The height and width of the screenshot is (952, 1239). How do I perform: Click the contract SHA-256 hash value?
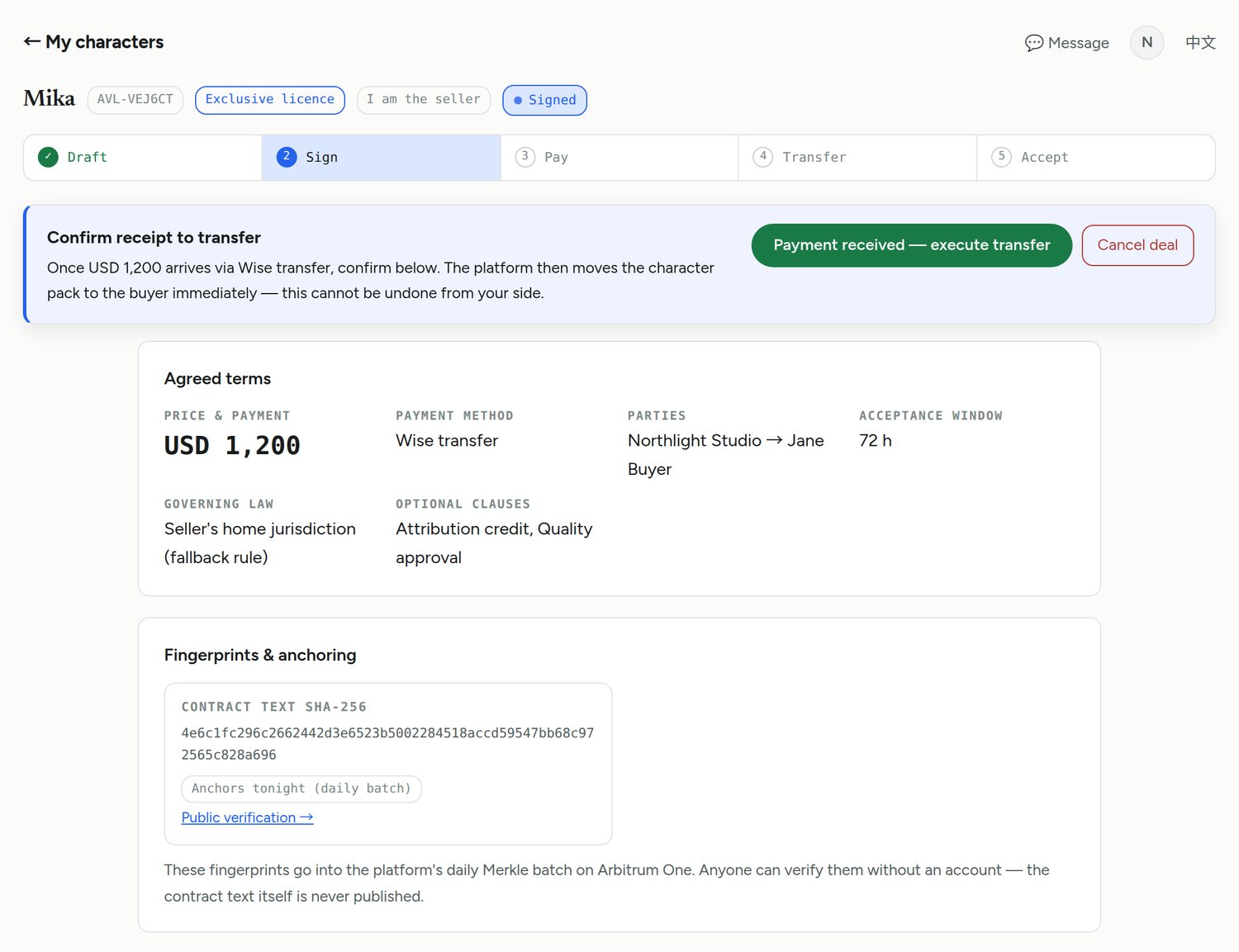(387, 744)
